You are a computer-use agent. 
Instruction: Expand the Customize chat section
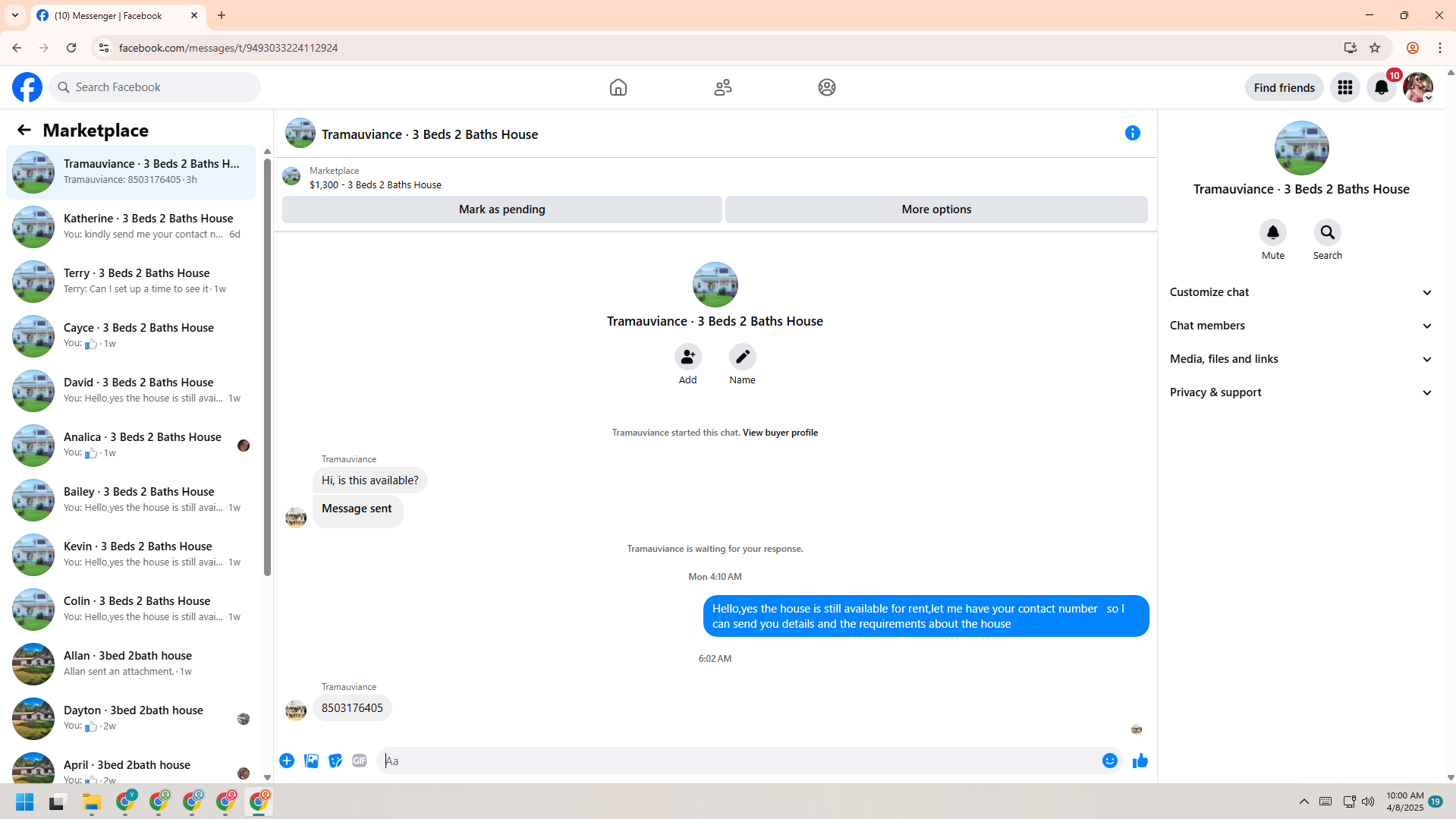click(x=1301, y=292)
